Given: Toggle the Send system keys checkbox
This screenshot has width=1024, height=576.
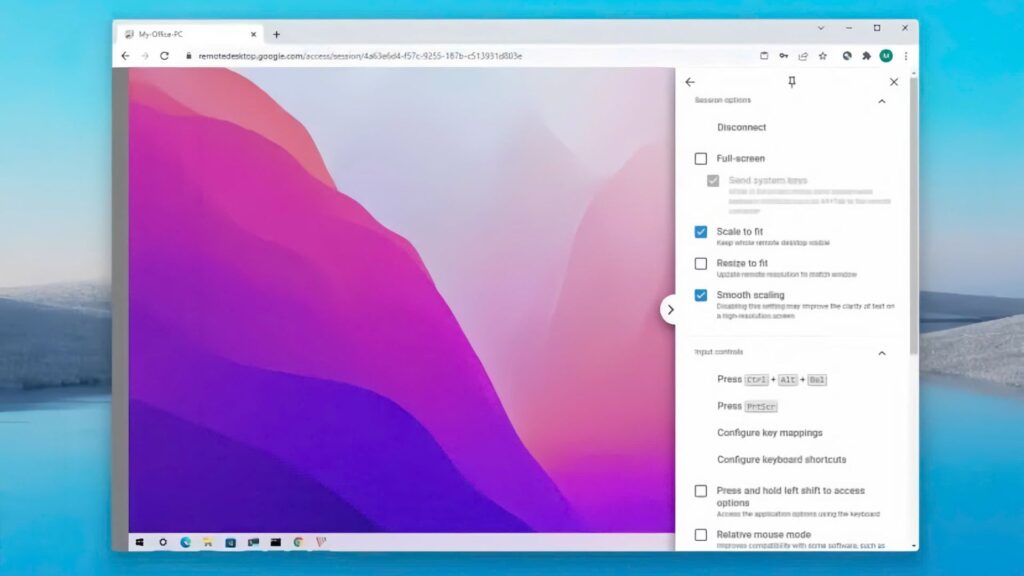Looking at the screenshot, I should click(713, 181).
